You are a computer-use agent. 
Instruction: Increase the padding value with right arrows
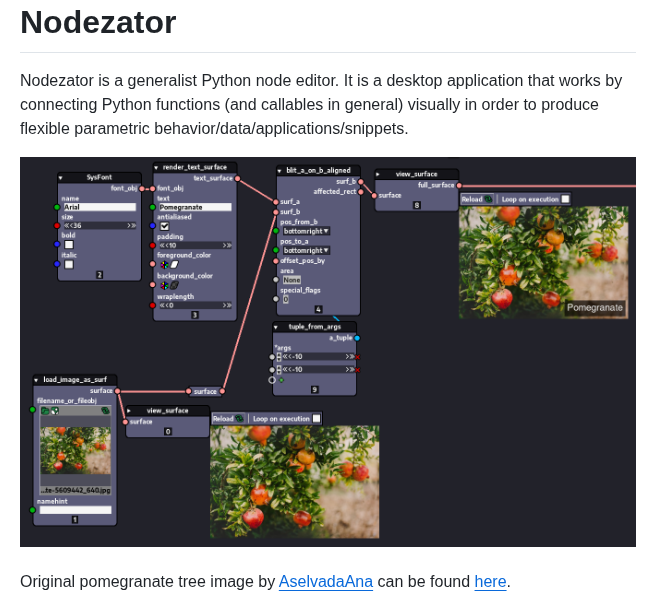227,246
